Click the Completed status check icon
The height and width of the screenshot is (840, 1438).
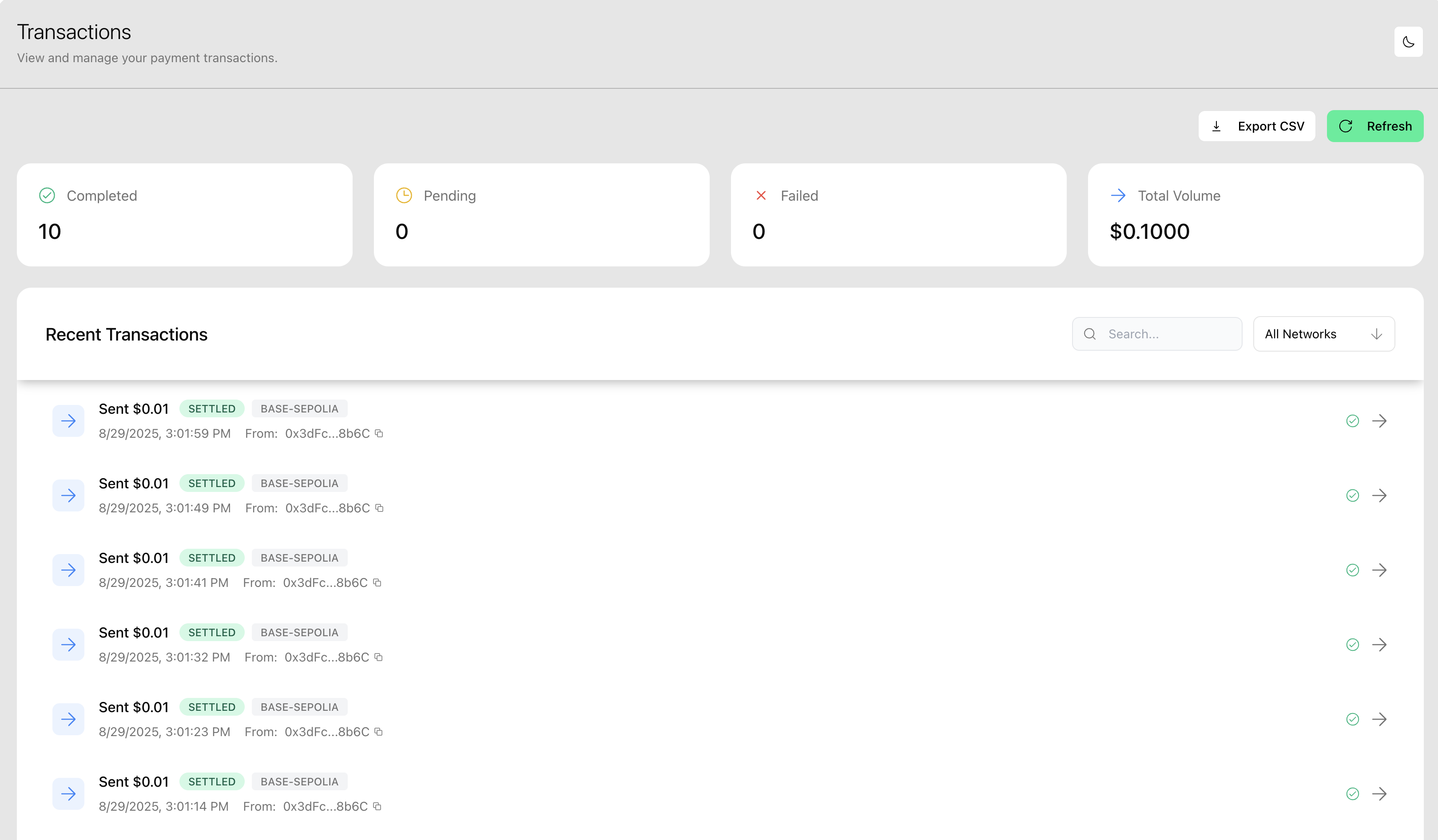coord(47,195)
